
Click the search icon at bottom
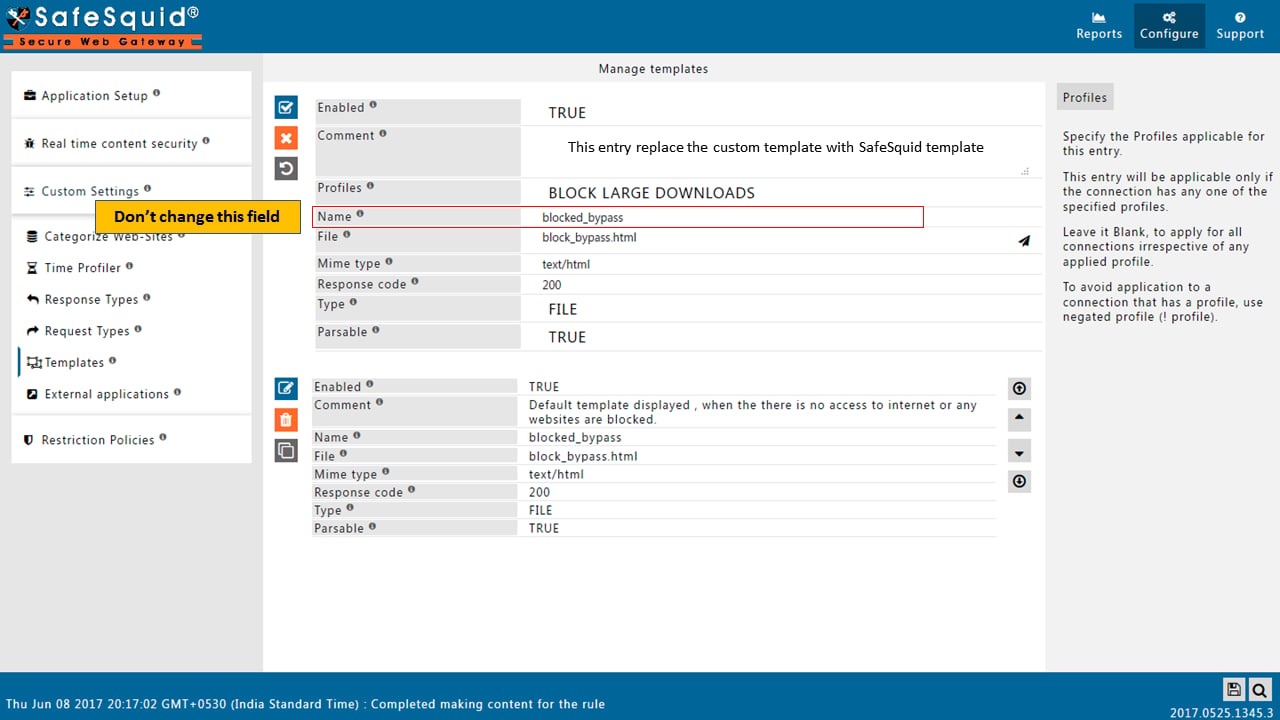tap(1260, 689)
